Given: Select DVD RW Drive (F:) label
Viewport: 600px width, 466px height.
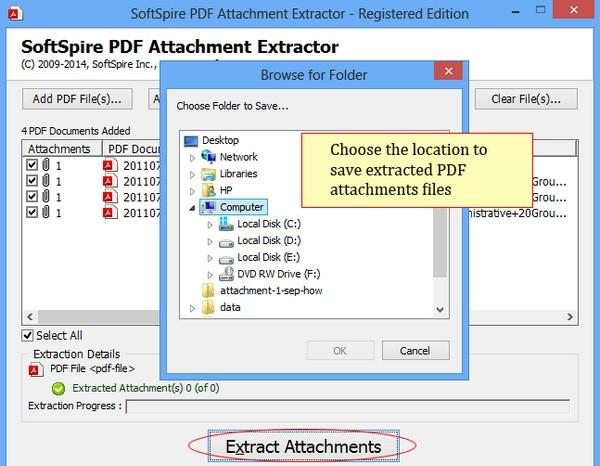Looking at the screenshot, I should 279,274.
